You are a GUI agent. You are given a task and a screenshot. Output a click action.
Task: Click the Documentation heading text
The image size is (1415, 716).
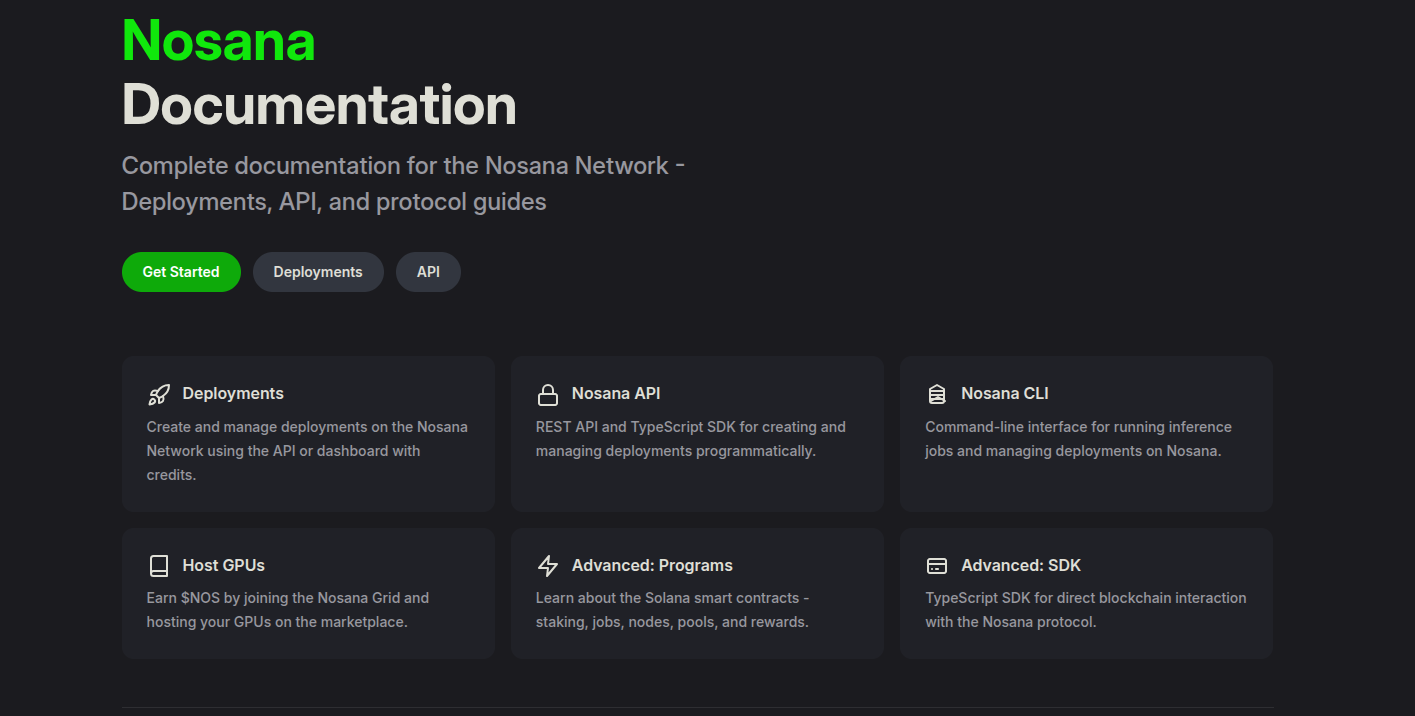(319, 105)
